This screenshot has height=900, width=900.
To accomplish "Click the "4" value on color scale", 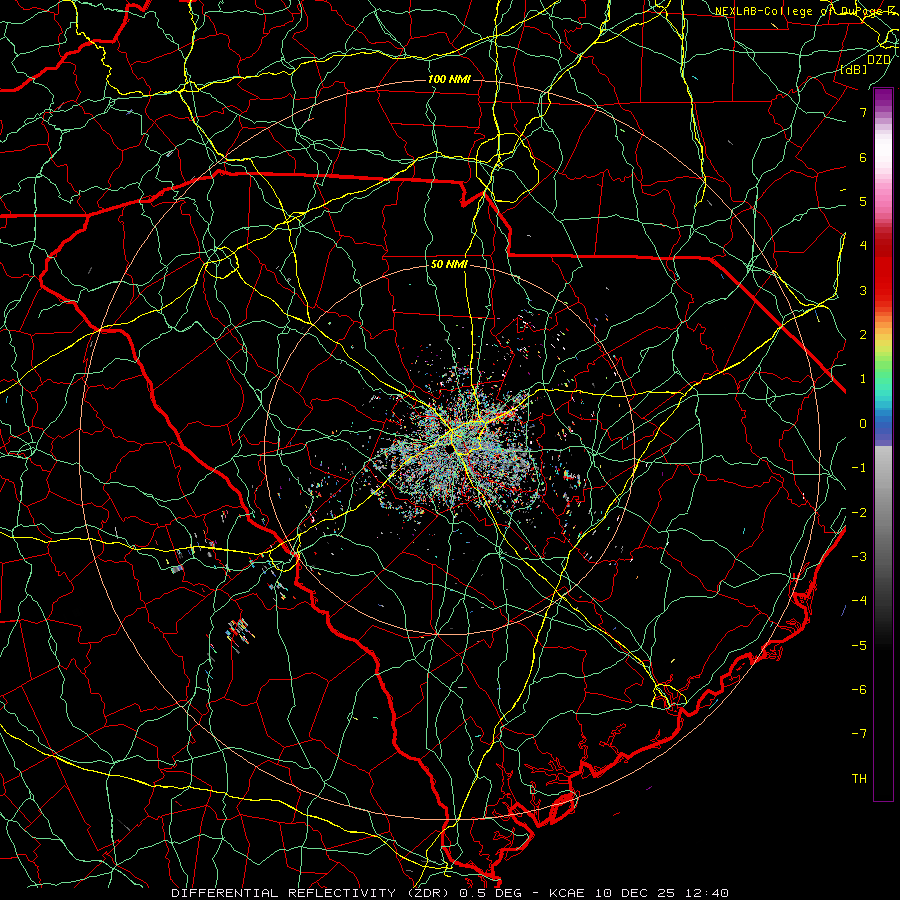I will (x=863, y=246).
